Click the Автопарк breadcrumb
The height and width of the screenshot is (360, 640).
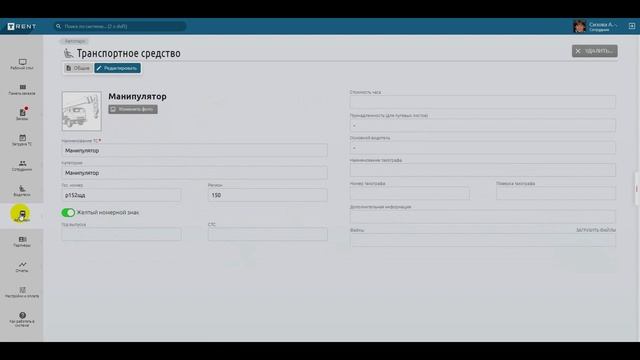[75, 41]
